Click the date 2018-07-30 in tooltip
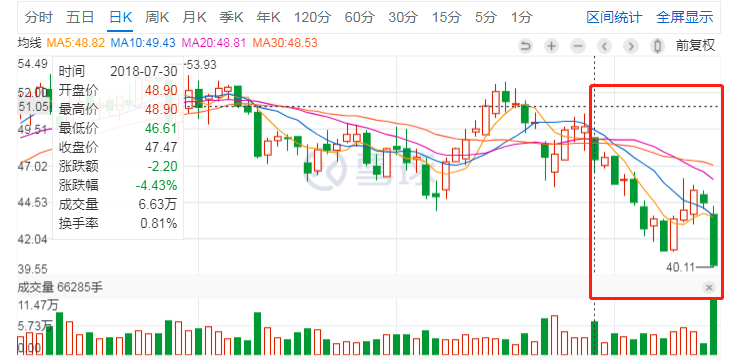The width and height of the screenshot is (729, 360). 144,72
